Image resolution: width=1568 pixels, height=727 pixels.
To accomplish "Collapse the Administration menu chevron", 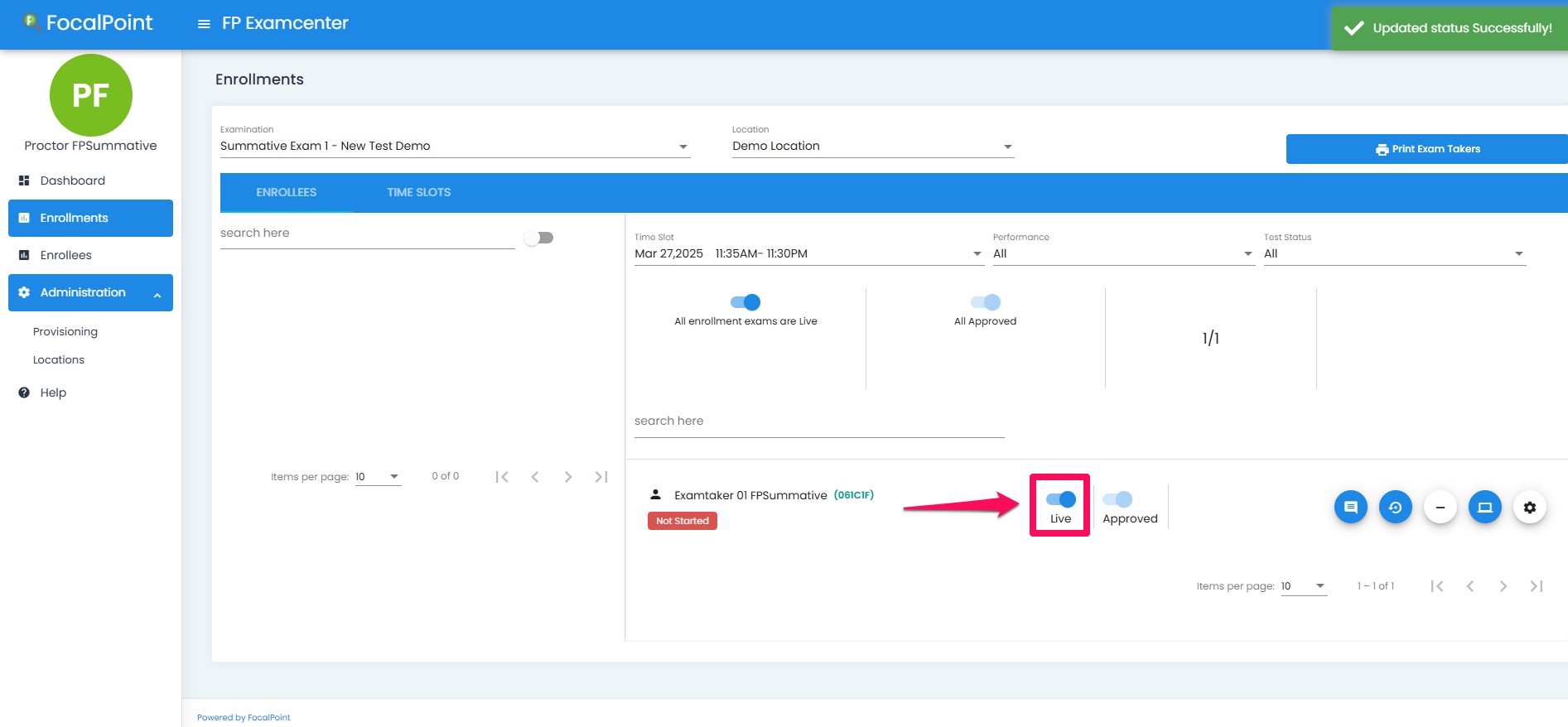I will (157, 295).
